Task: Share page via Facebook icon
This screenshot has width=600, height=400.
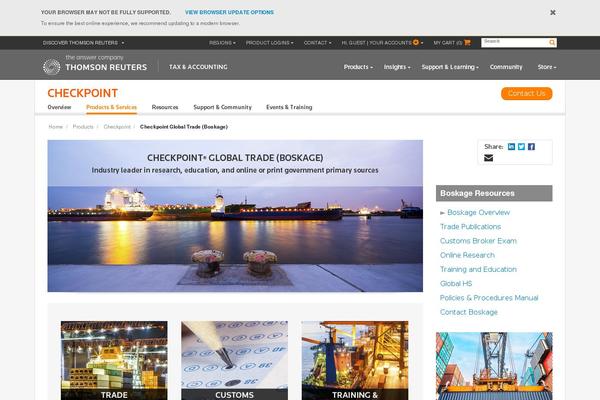Action: (x=531, y=147)
